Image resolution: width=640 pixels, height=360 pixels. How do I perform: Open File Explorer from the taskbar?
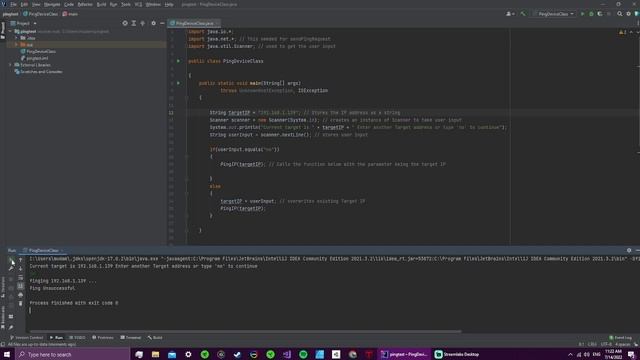(x=156, y=354)
